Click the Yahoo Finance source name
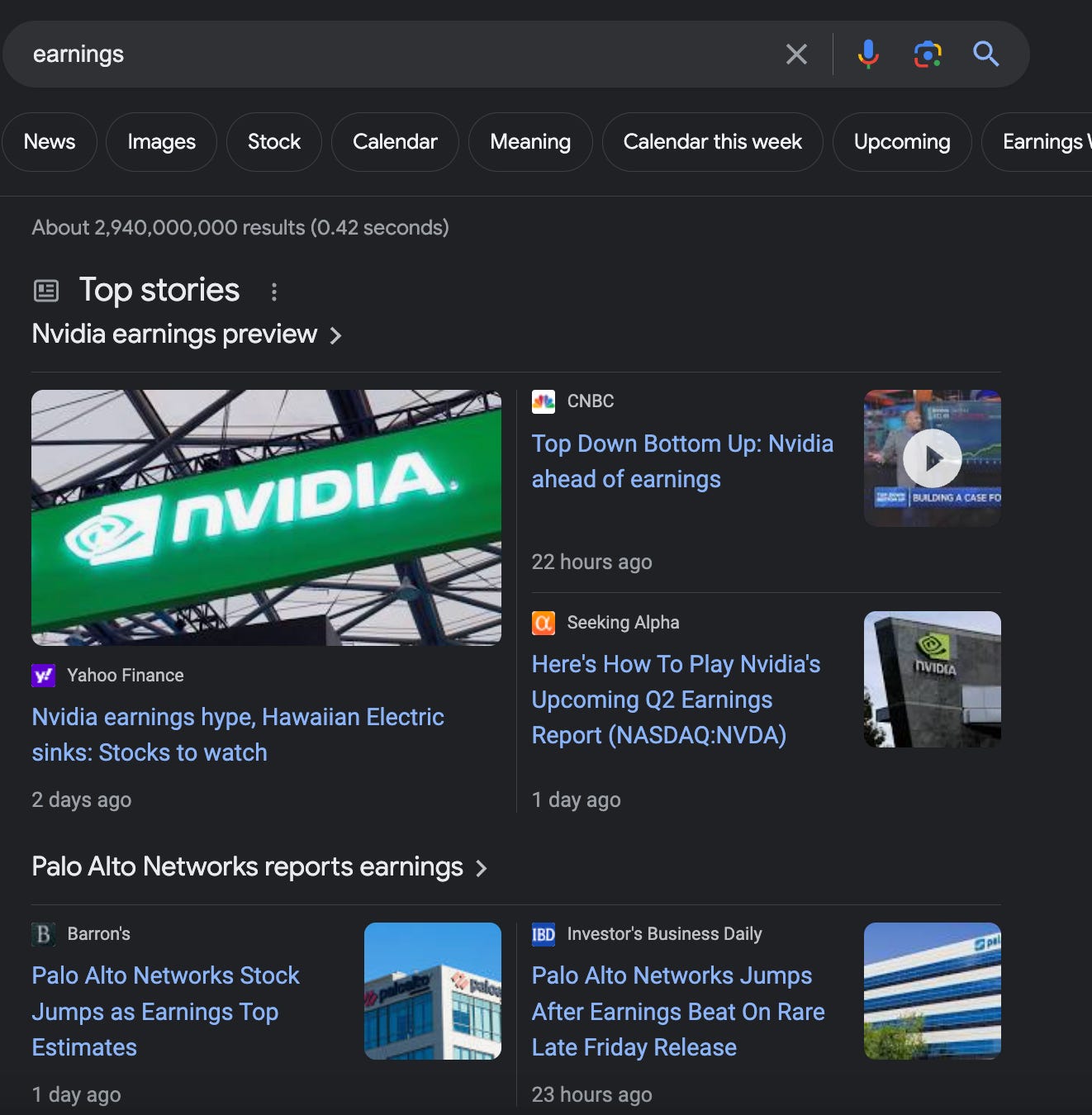1092x1115 pixels. click(x=126, y=676)
